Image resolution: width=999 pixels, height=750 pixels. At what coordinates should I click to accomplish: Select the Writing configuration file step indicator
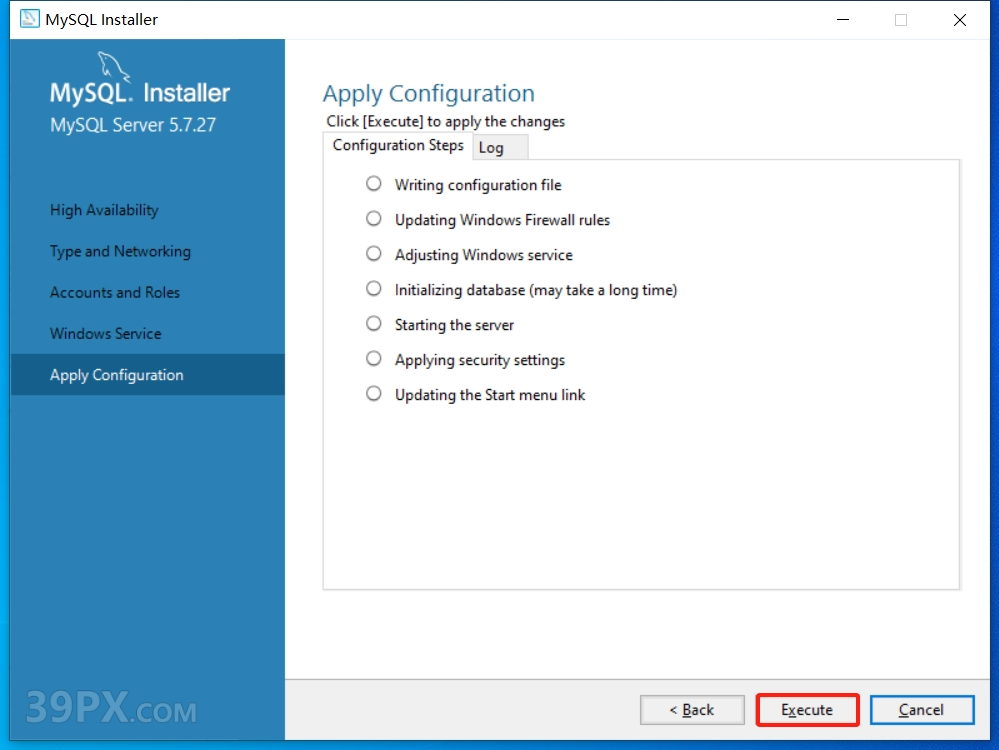pos(374,184)
